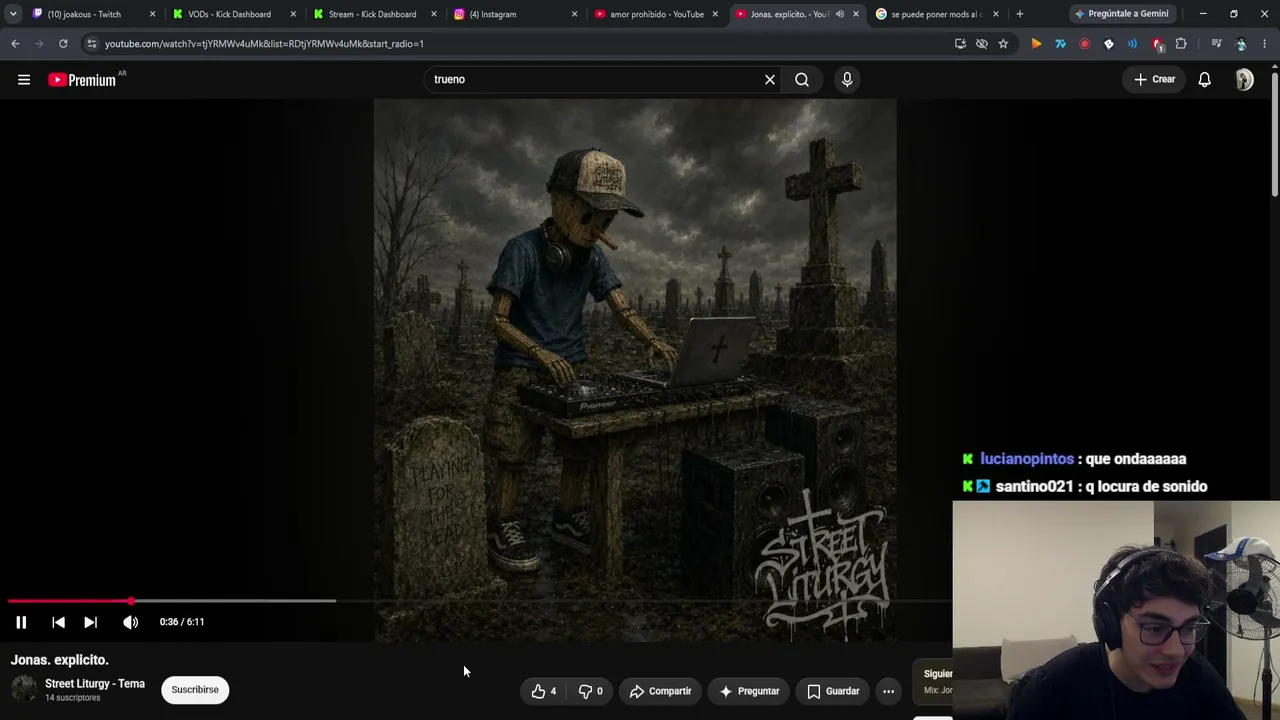This screenshot has width=1280, height=720.
Task: Pause the playing video
Action: 21,622
